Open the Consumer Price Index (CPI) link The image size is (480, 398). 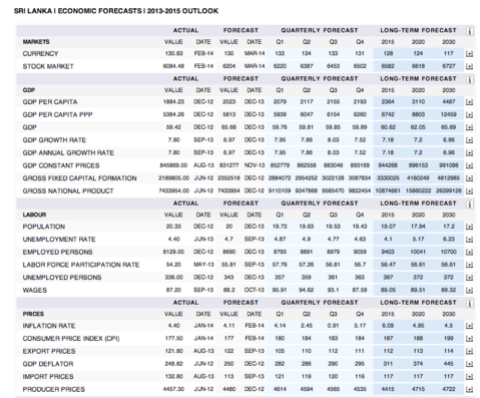[x=71, y=339]
